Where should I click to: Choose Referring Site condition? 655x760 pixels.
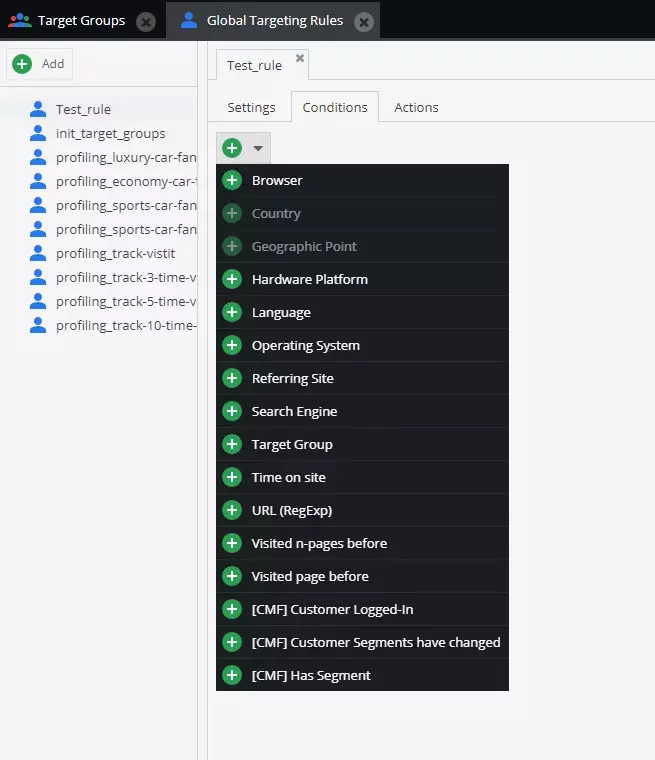[362, 378]
